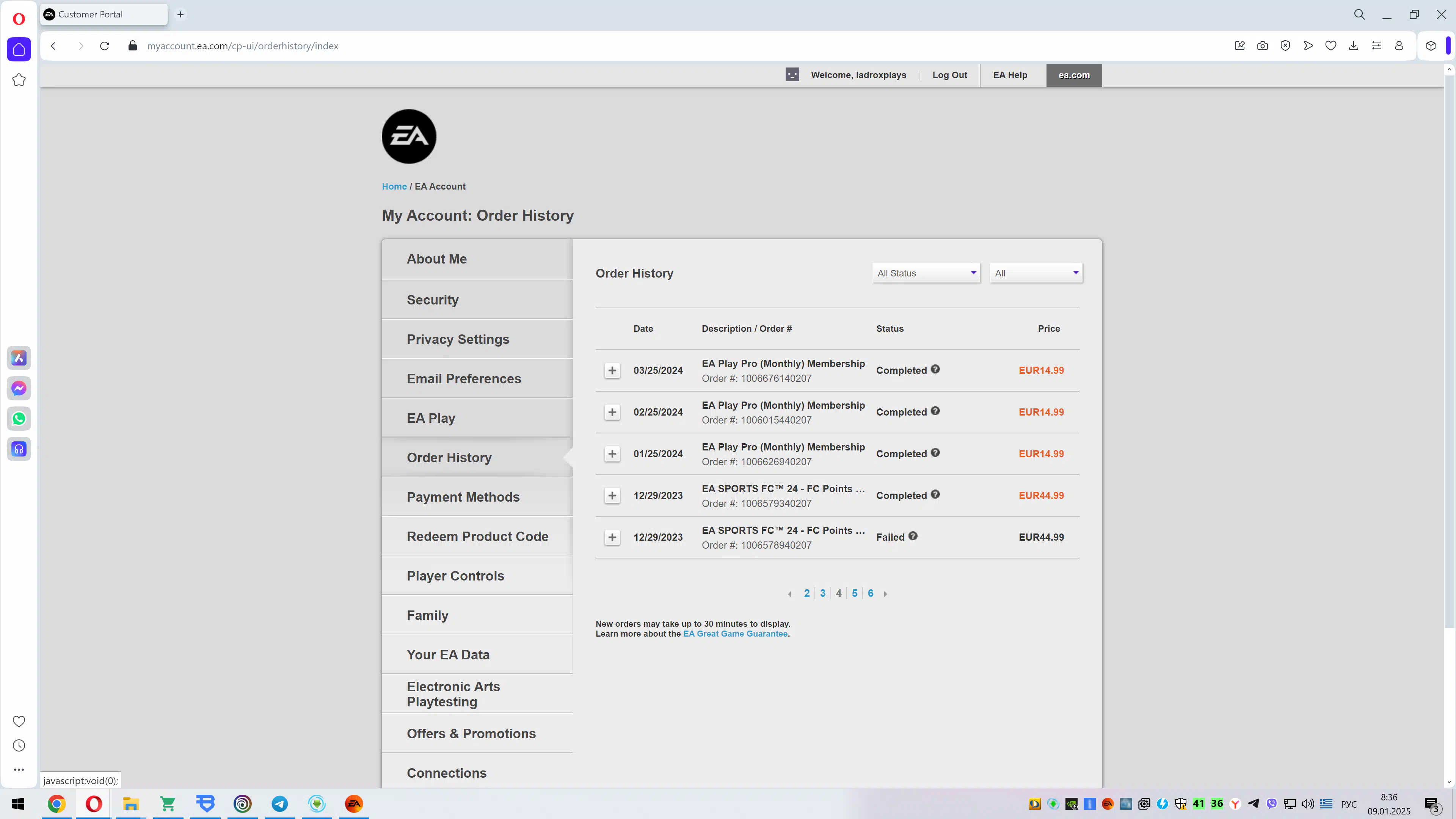Go to order history page 2
The height and width of the screenshot is (819, 1456).
click(x=806, y=593)
